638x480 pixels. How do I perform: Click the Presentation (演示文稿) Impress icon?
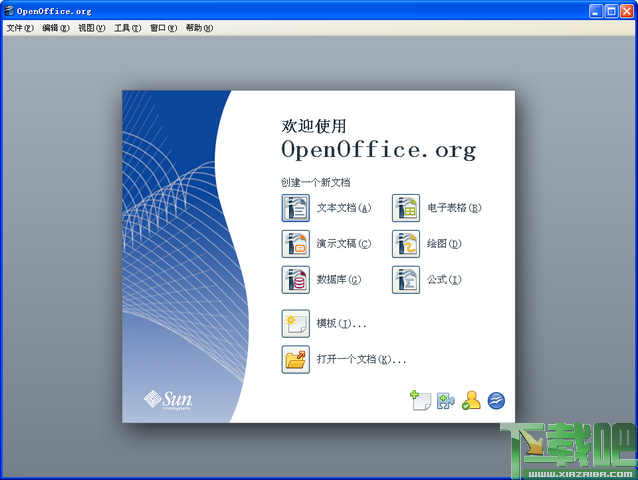tap(295, 244)
